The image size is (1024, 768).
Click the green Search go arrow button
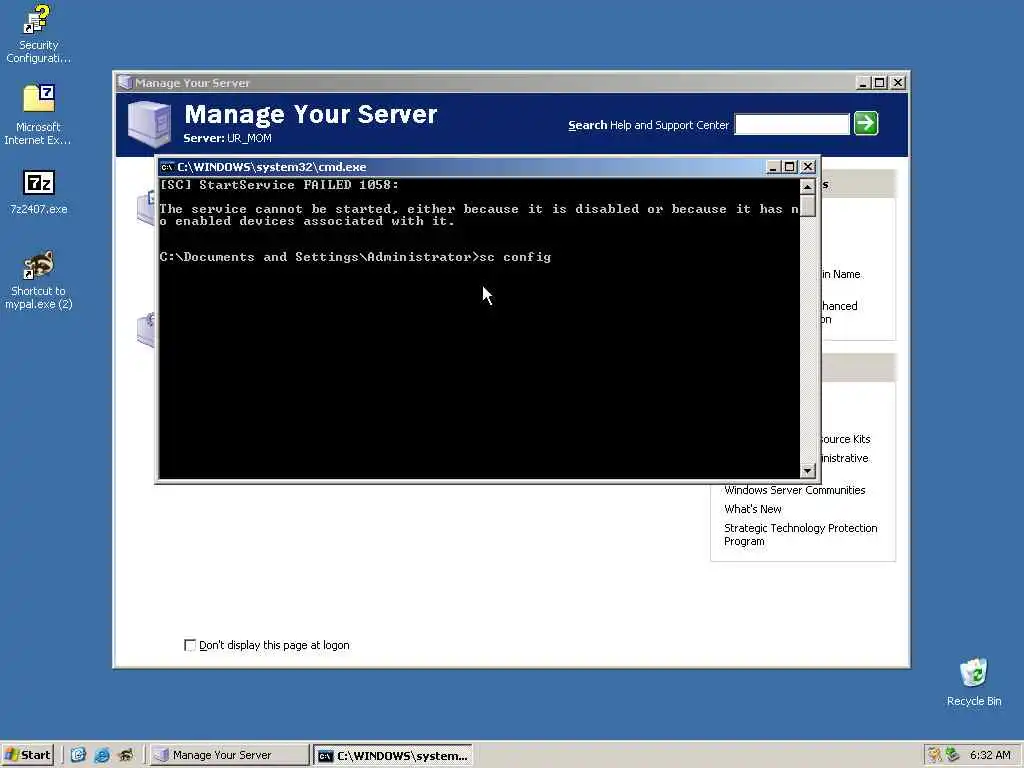pos(866,123)
